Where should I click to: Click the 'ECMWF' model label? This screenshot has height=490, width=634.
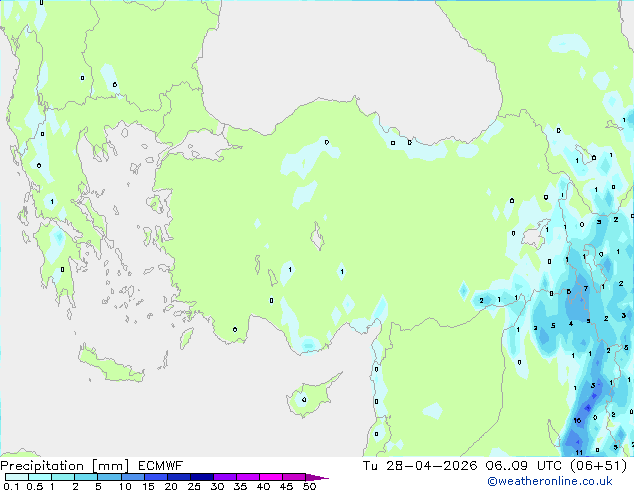tap(161, 466)
